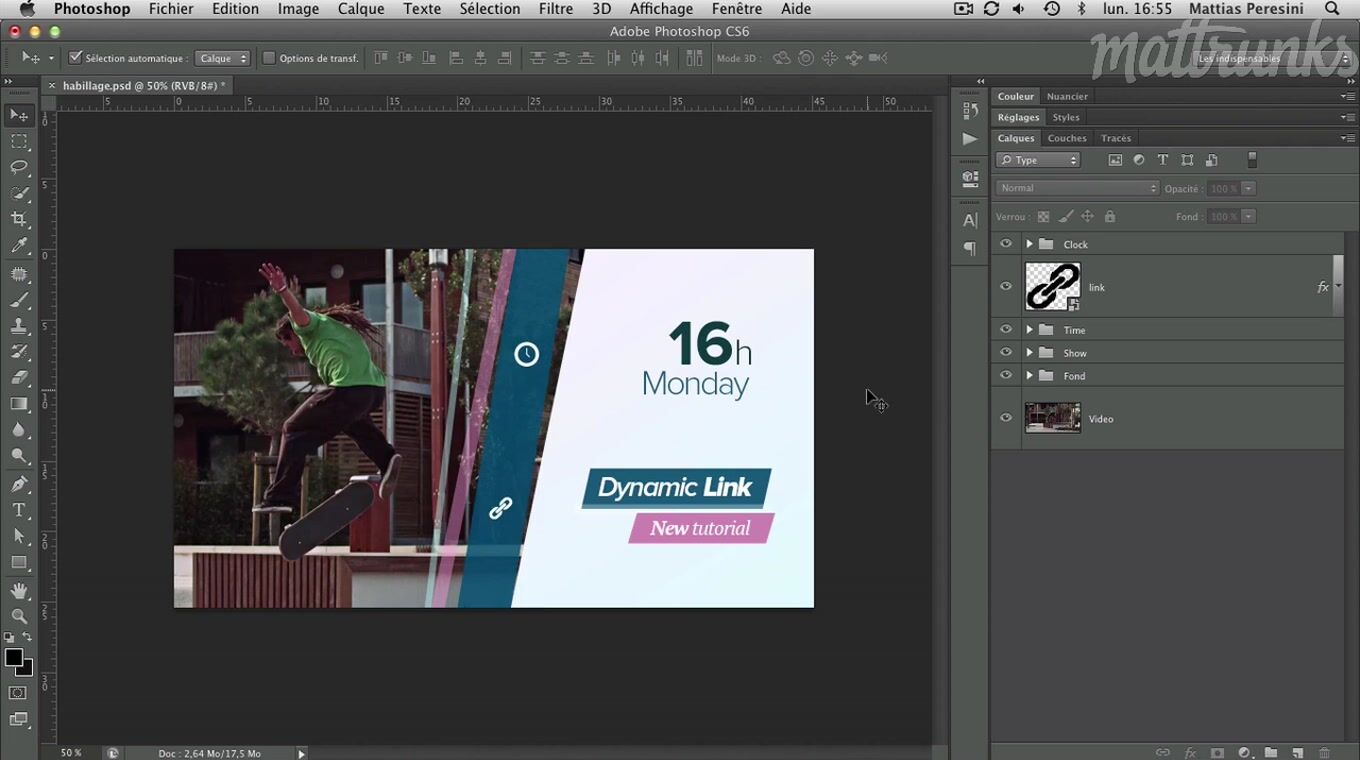Pick the Eyedropper tool

[x=19, y=246]
